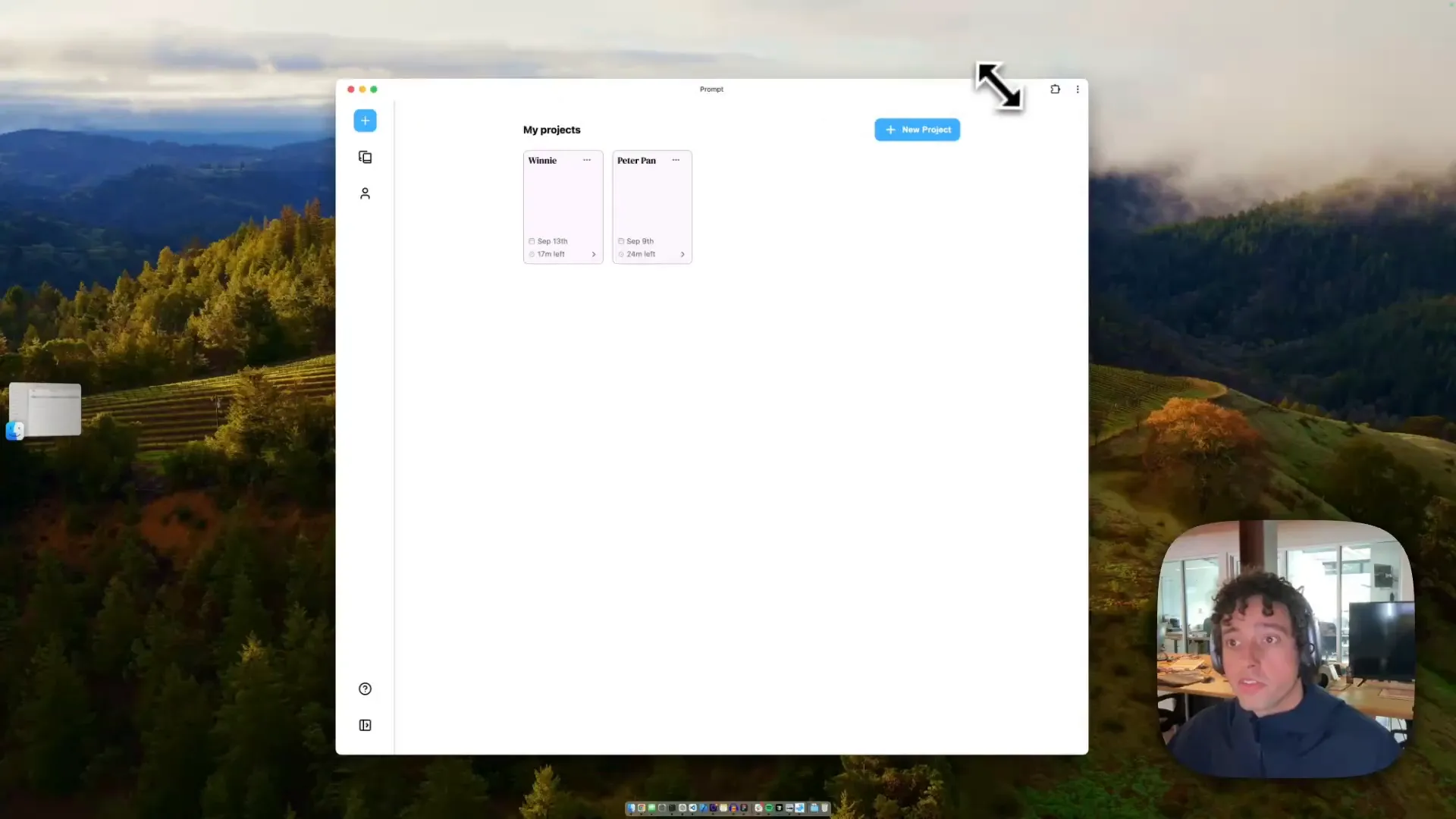
Task: Click the Sep 9th date on Peter Pan card
Action: pyautogui.click(x=640, y=241)
